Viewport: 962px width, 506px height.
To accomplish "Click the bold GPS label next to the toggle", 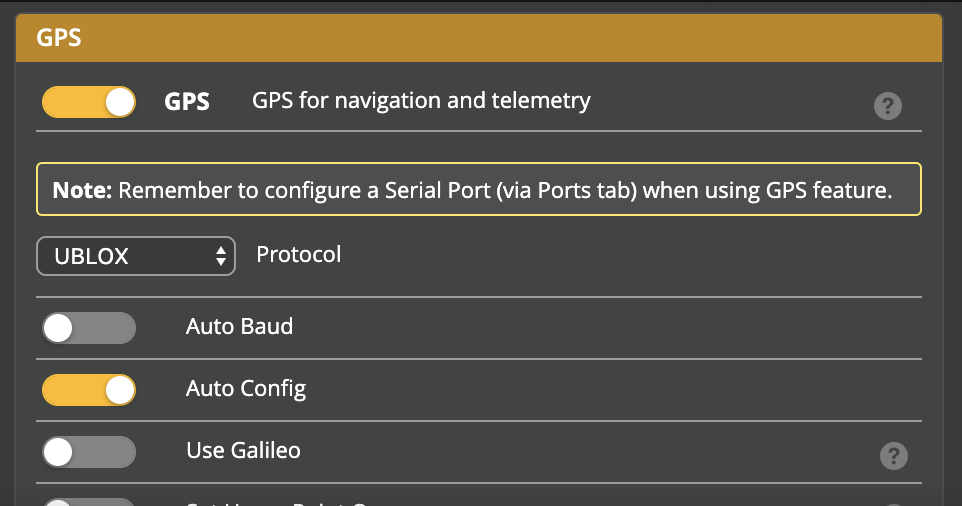I will [x=187, y=102].
